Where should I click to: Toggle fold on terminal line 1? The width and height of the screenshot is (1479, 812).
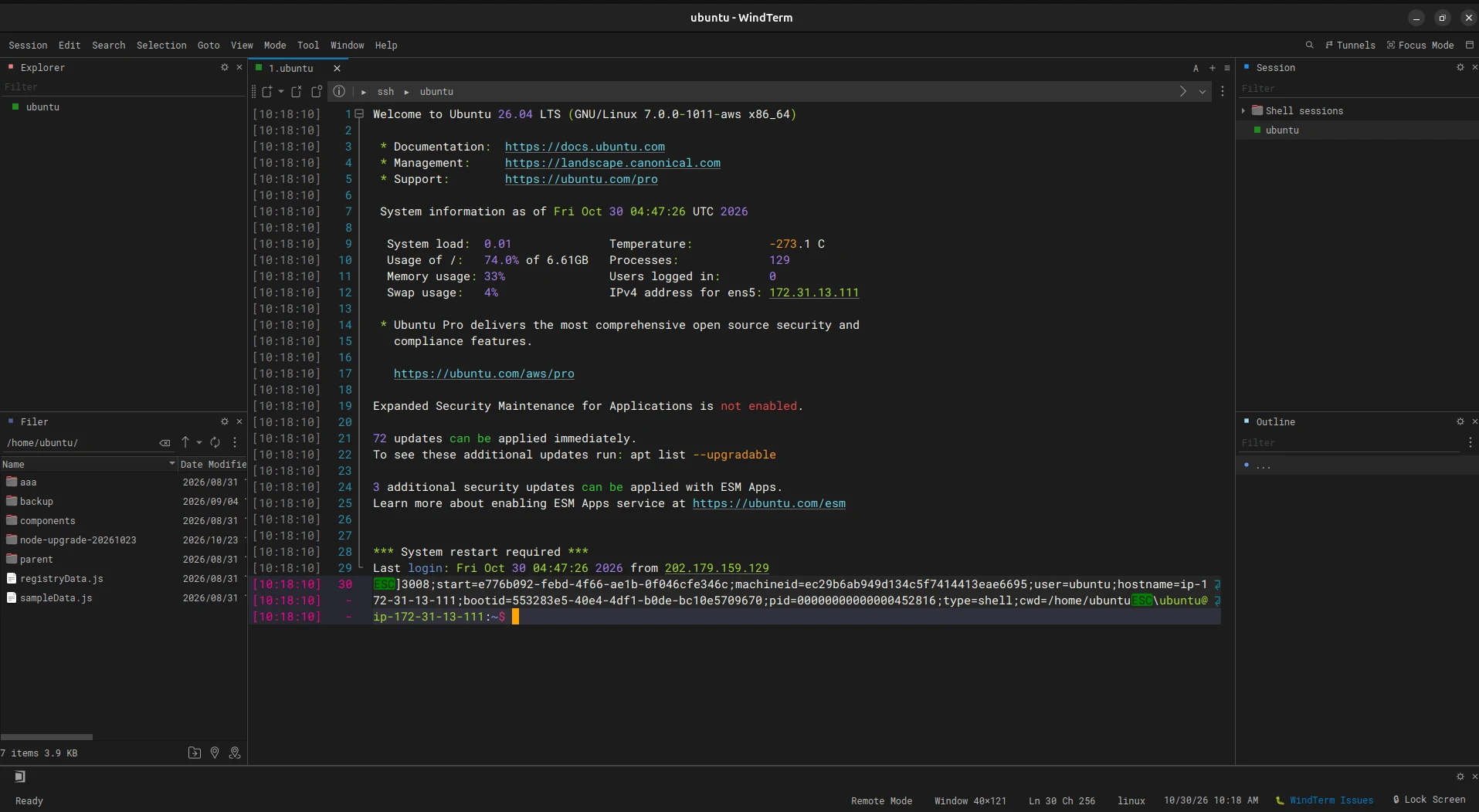[359, 114]
